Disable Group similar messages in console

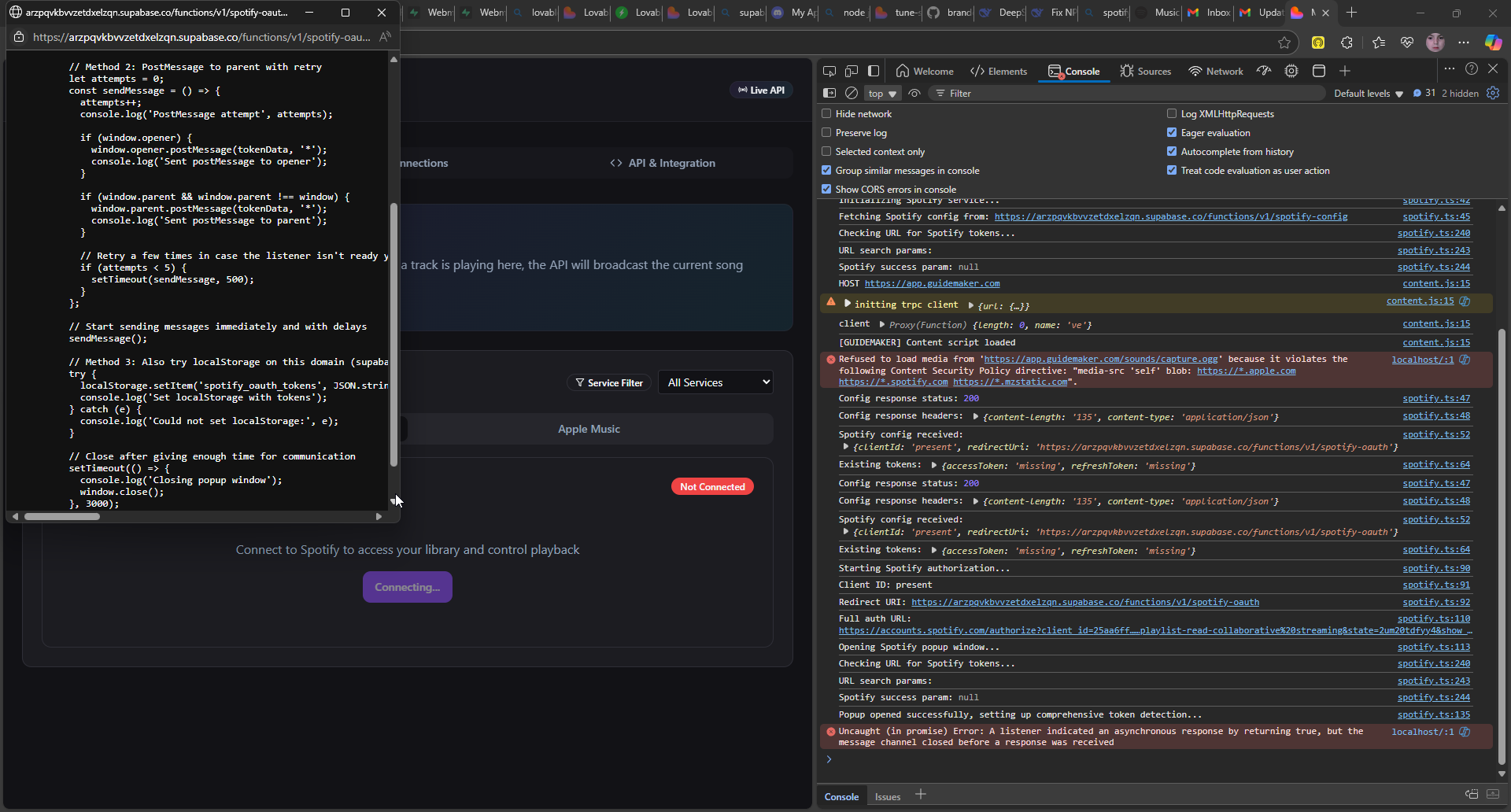(x=826, y=170)
